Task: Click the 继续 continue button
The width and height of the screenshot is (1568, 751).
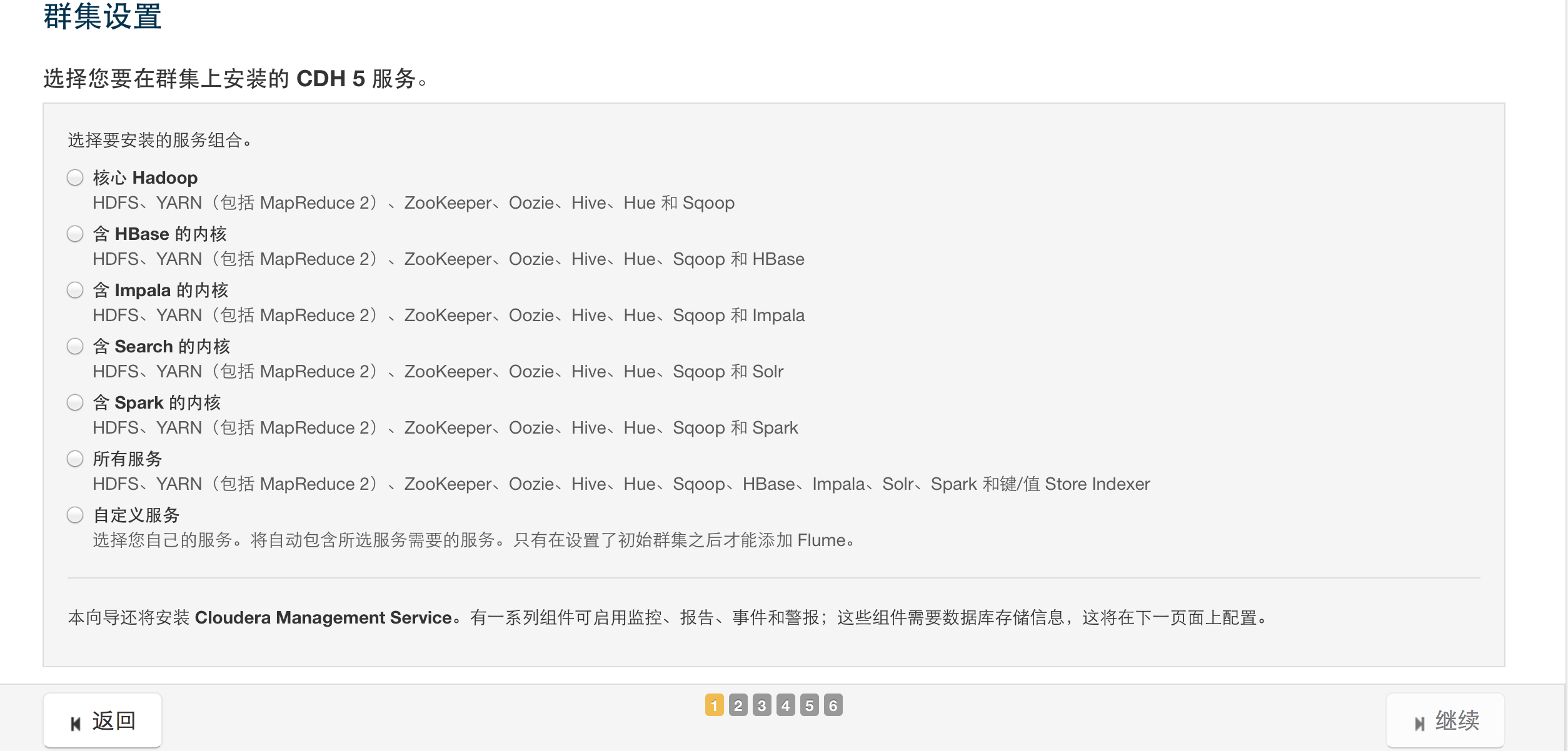Action: click(1445, 720)
